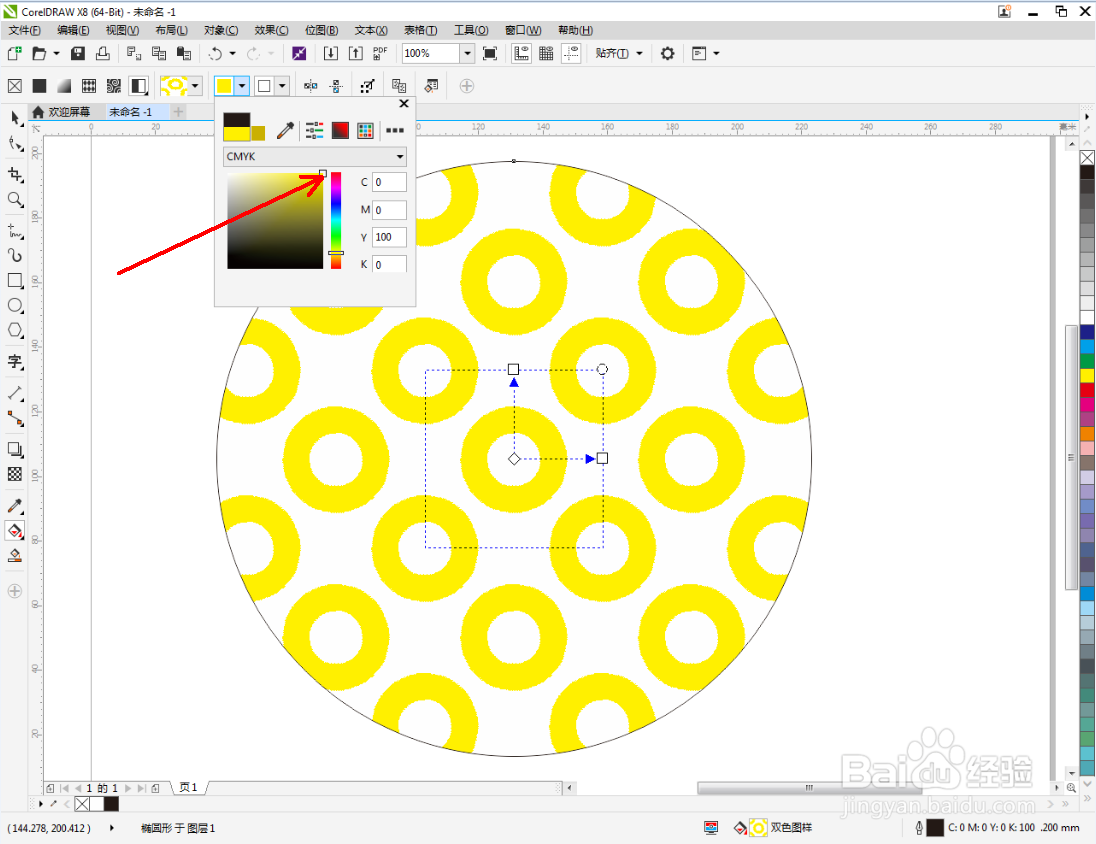1096x844 pixels.
Task: Open the Options gear icon
Action: point(668,53)
